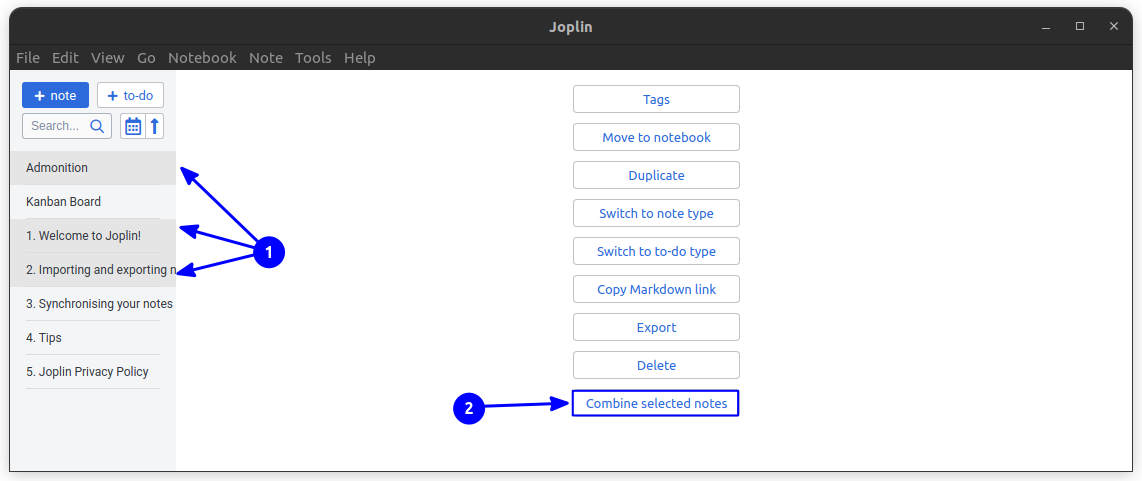Create a new note
Image resolution: width=1142 pixels, height=481 pixels.
pos(55,95)
